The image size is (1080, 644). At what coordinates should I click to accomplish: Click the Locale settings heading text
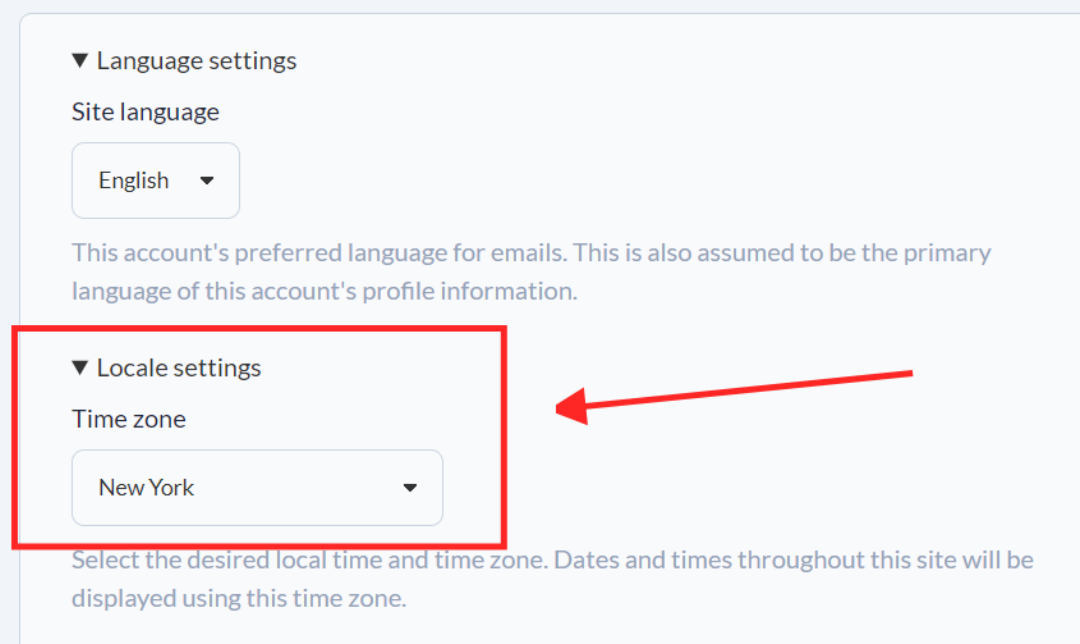point(179,368)
